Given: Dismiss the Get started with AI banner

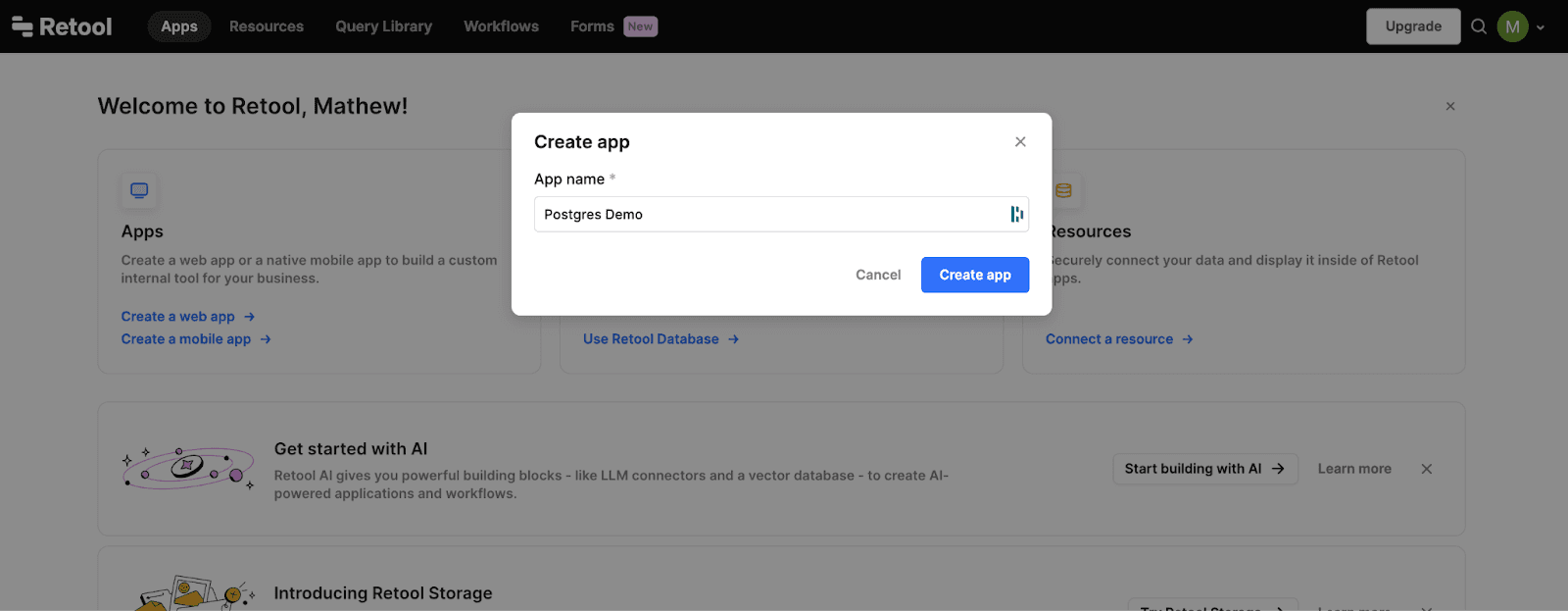Looking at the screenshot, I should tap(1426, 469).
